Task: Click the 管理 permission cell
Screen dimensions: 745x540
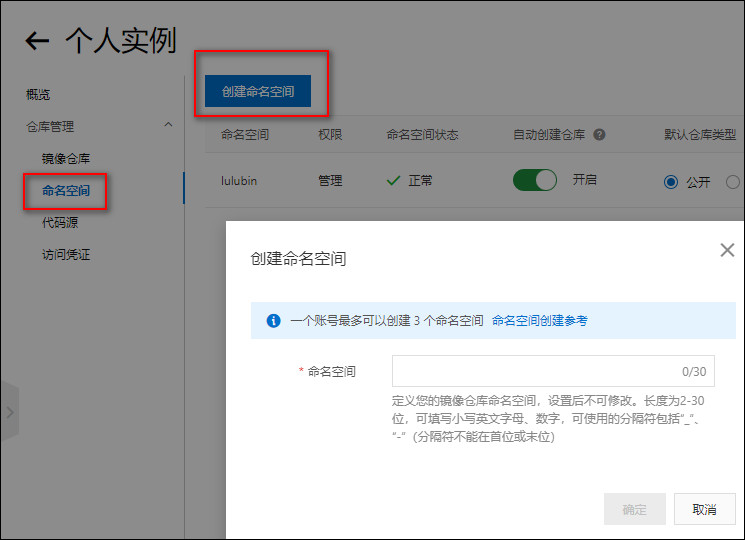Action: pyautogui.click(x=330, y=181)
